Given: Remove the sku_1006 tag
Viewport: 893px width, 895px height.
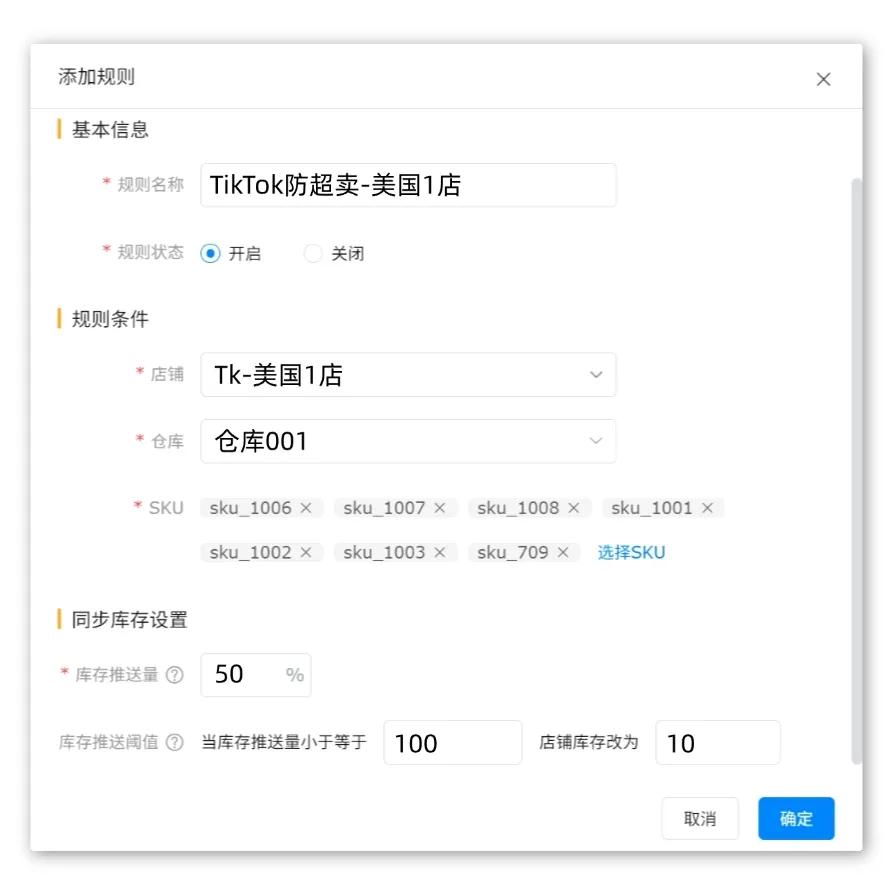Looking at the screenshot, I should pyautogui.click(x=306, y=508).
